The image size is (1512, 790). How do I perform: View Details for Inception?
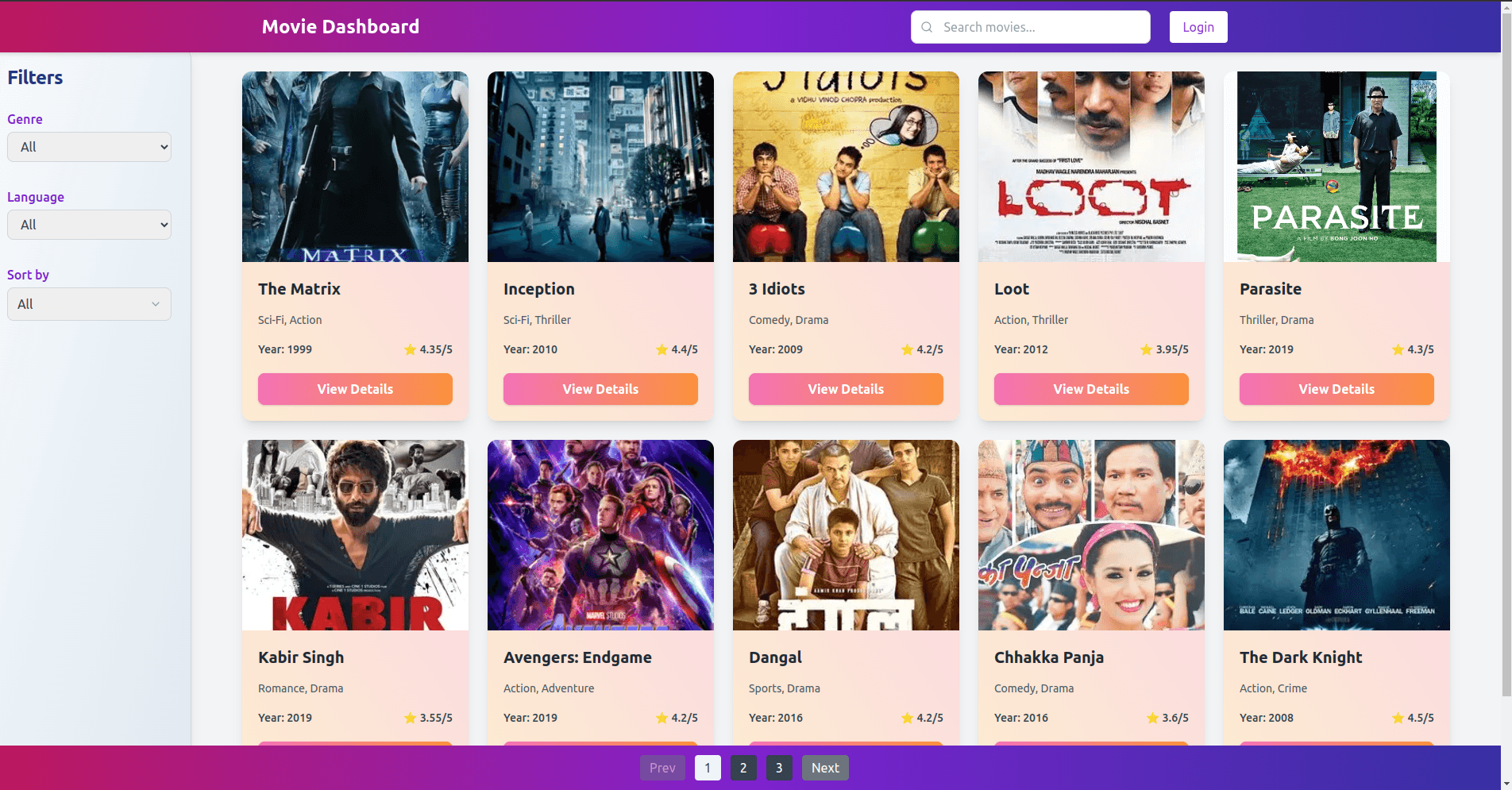click(600, 389)
